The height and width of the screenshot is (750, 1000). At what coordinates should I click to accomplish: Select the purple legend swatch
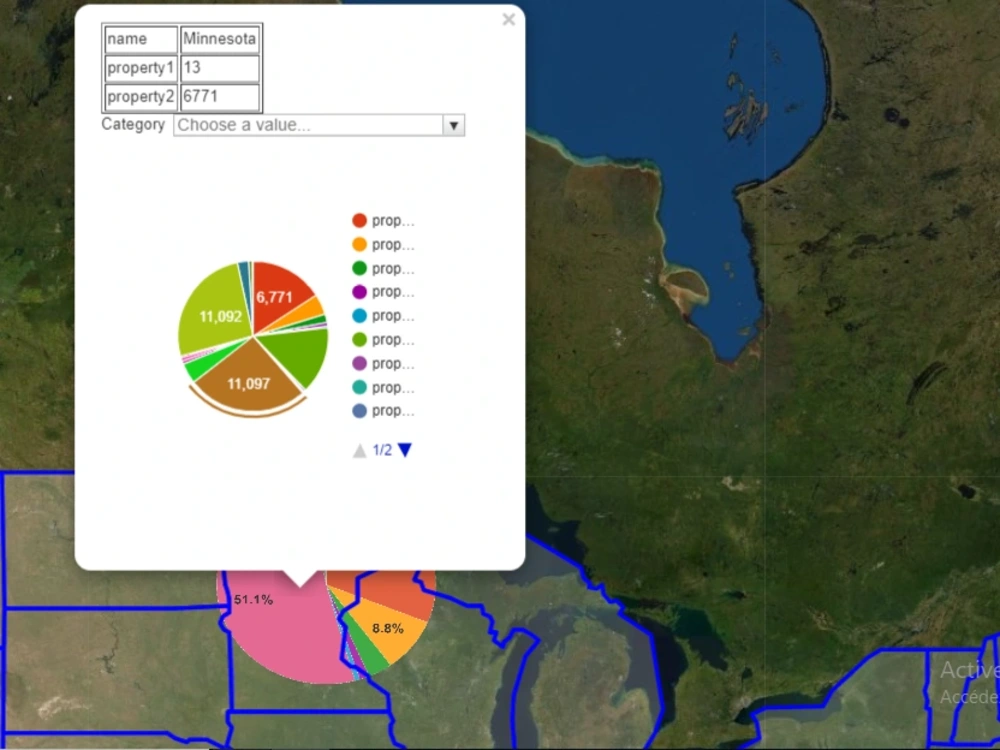[x=360, y=292]
